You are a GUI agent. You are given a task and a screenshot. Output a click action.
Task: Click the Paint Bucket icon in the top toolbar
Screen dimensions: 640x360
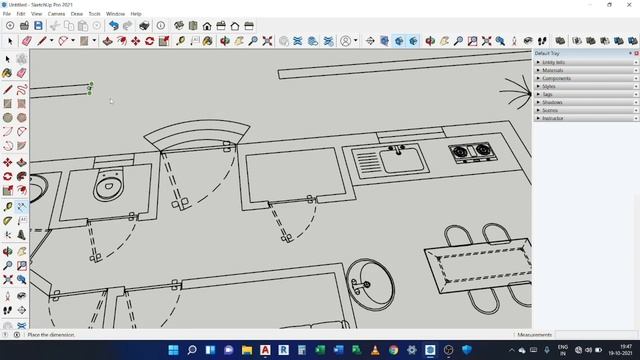point(207,41)
